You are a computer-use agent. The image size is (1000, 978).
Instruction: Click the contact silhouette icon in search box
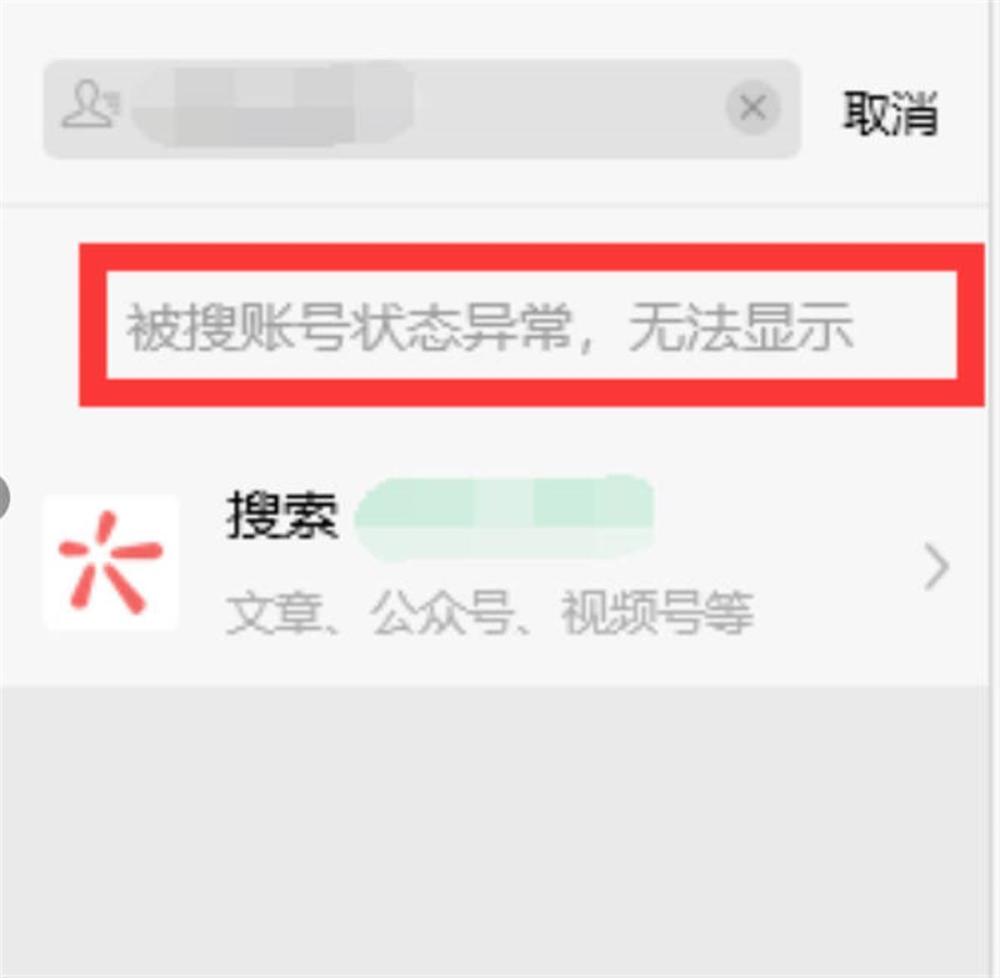point(91,105)
